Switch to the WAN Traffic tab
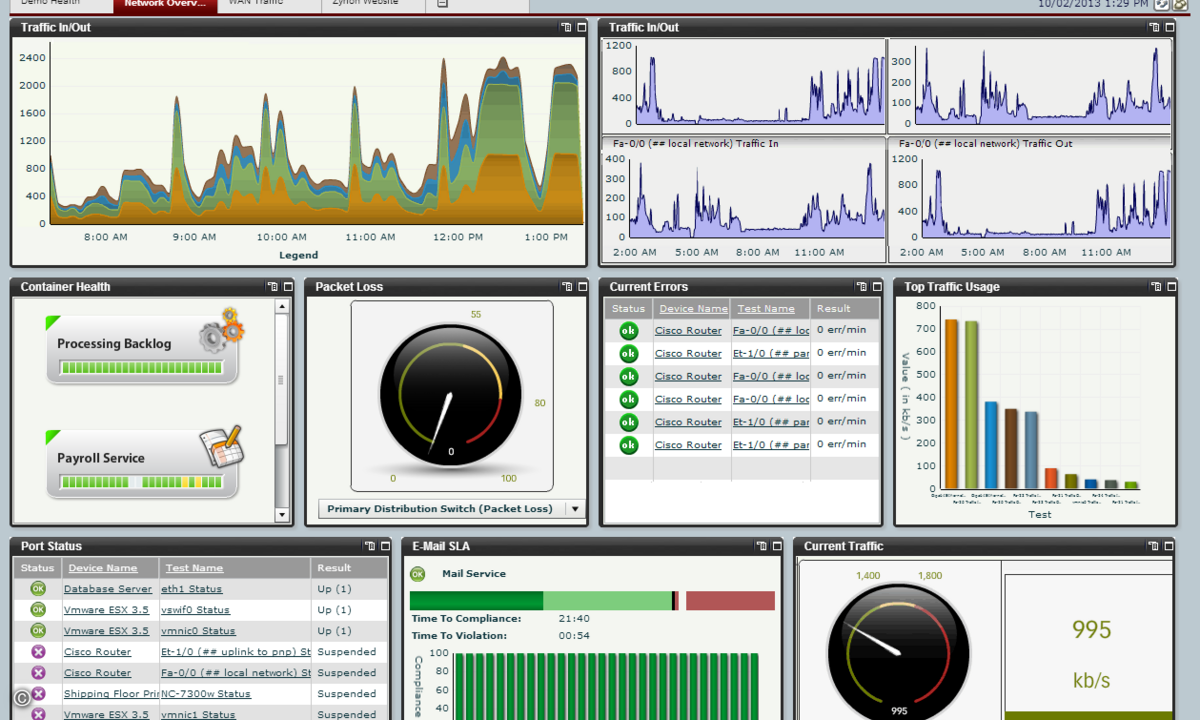This screenshot has width=1200, height=720. click(x=270, y=5)
